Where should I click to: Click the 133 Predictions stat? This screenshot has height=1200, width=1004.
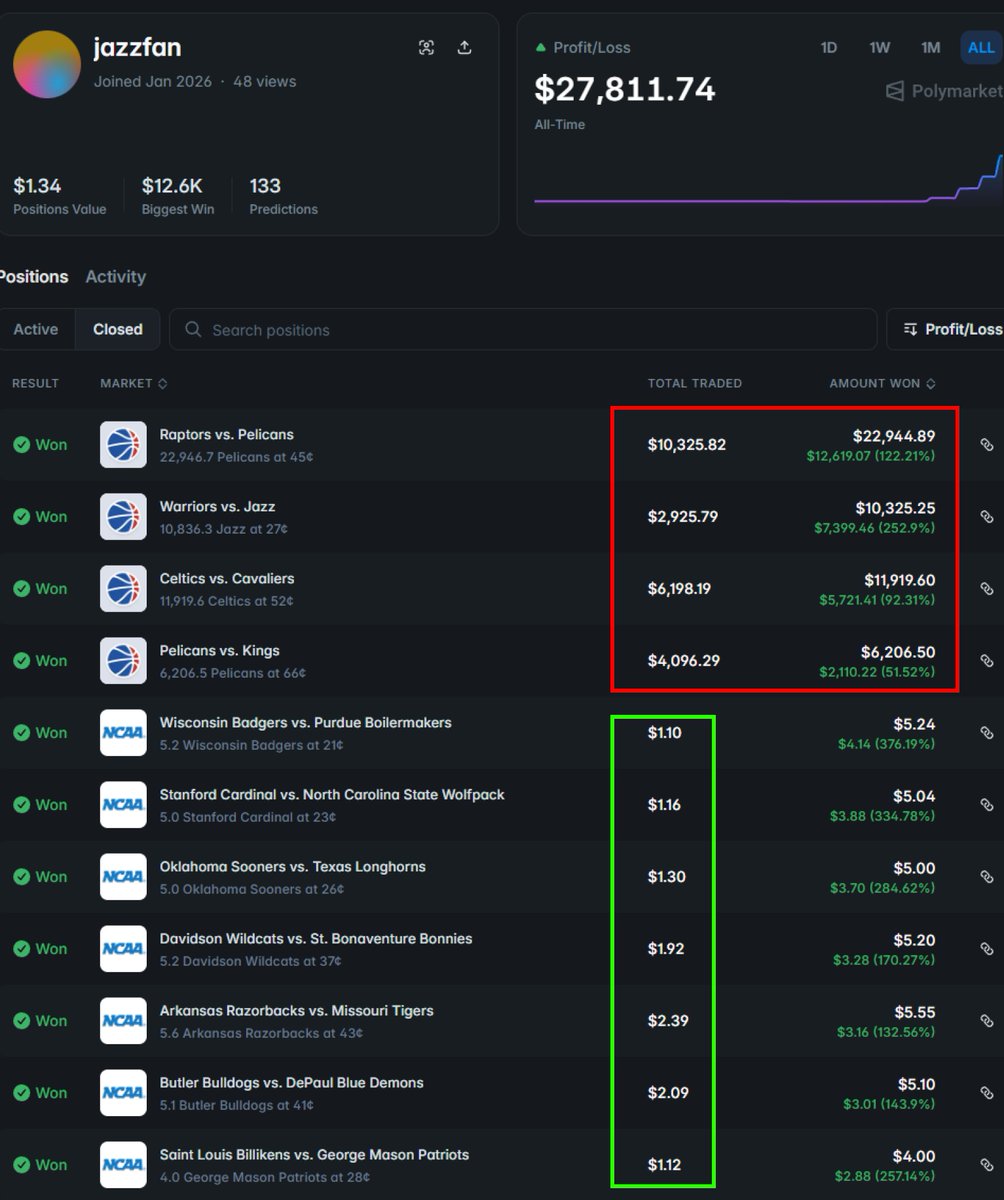(x=284, y=195)
